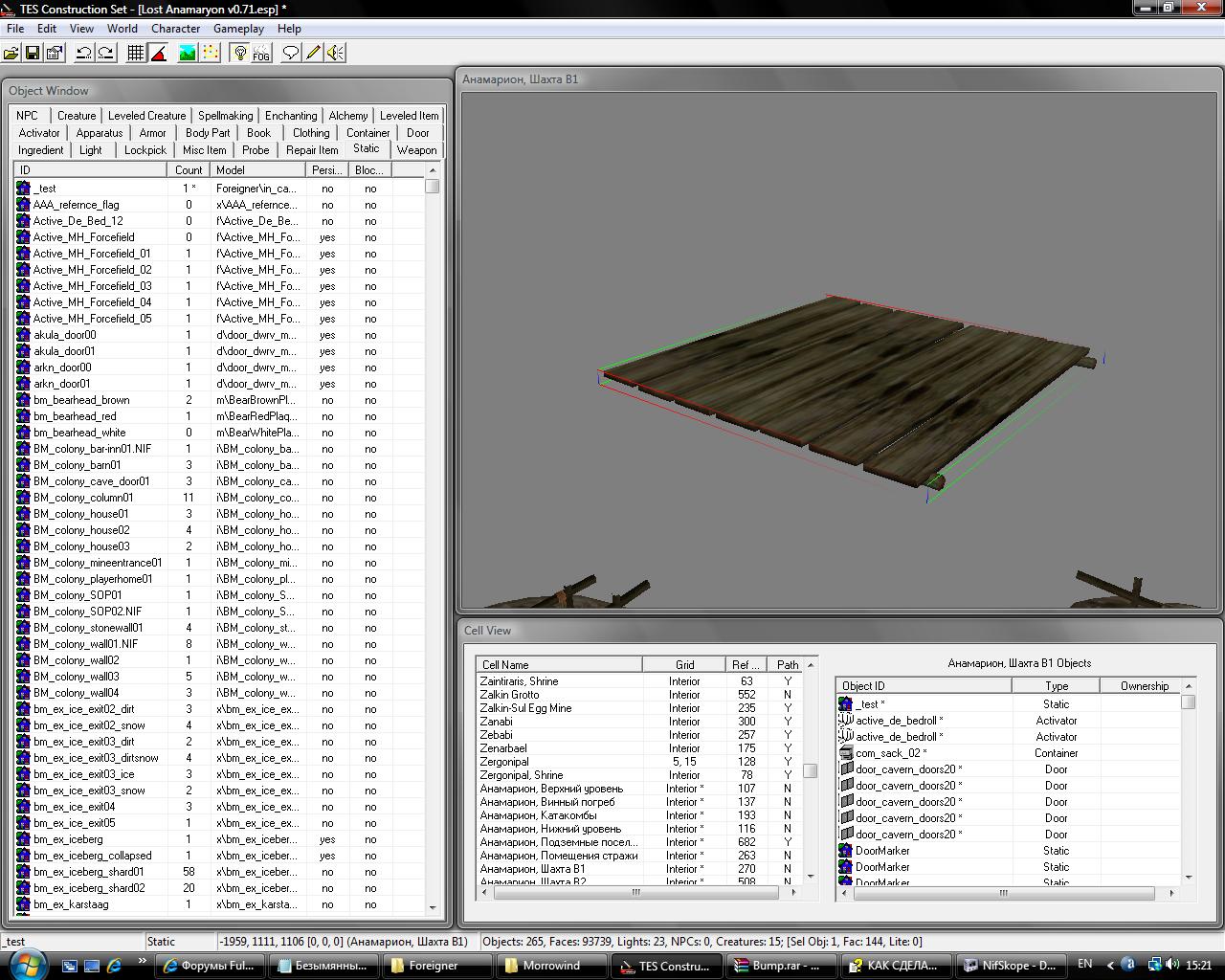1225x980 pixels.
Task: Select first door_cavern_doors20 door icon
Action: coord(846,769)
